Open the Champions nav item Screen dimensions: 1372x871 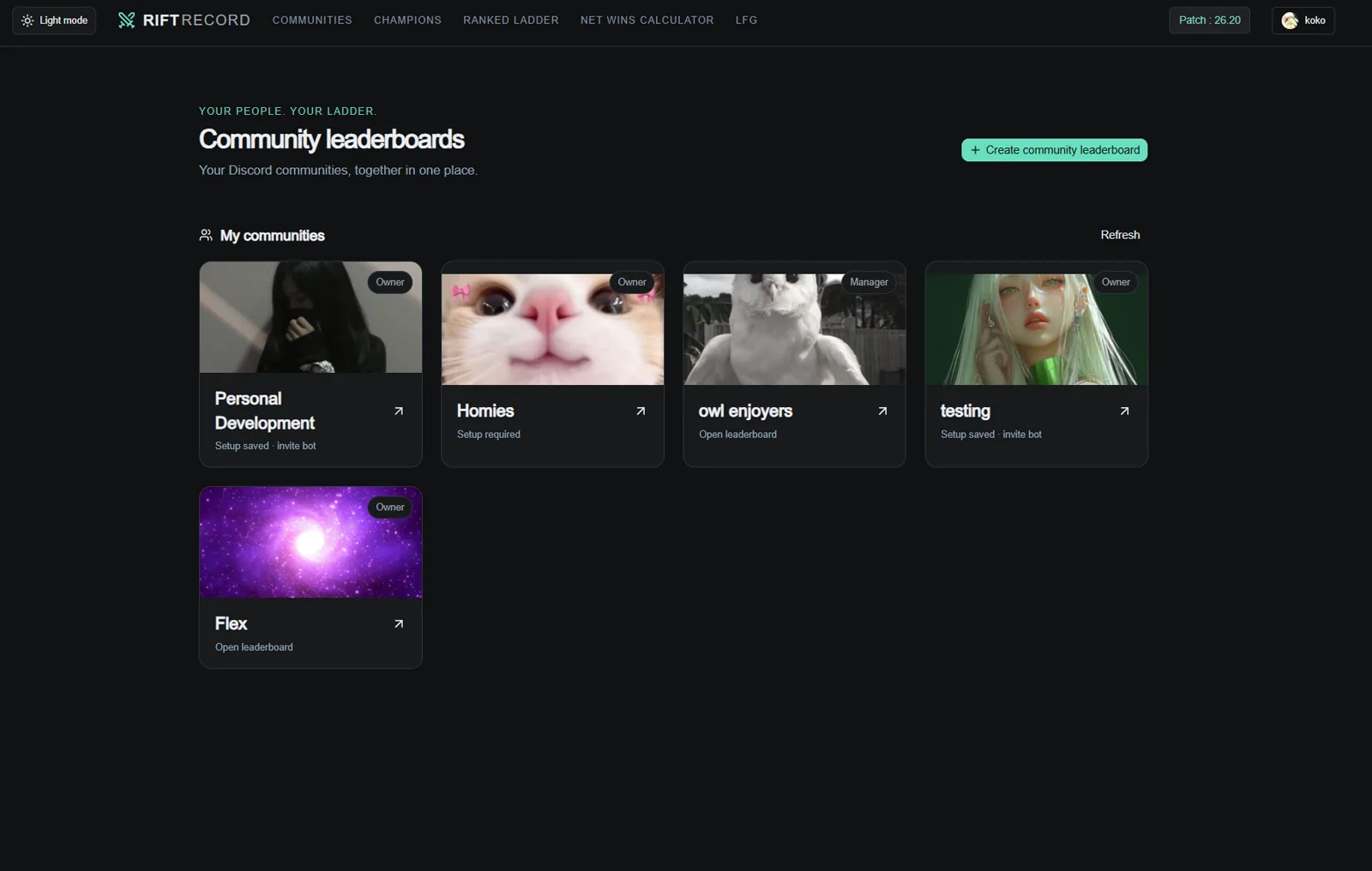[x=407, y=21]
